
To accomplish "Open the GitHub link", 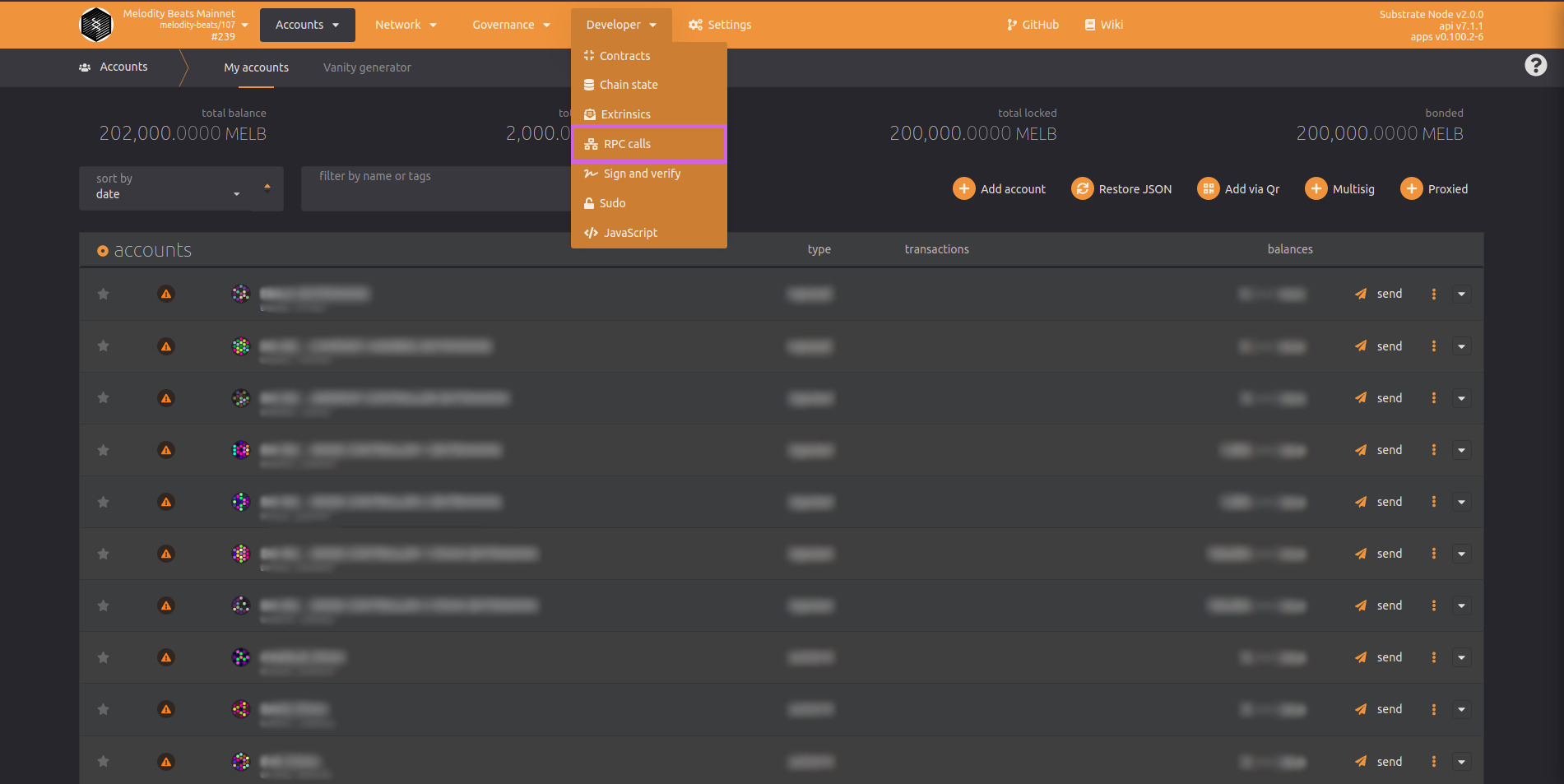I will point(1033,25).
